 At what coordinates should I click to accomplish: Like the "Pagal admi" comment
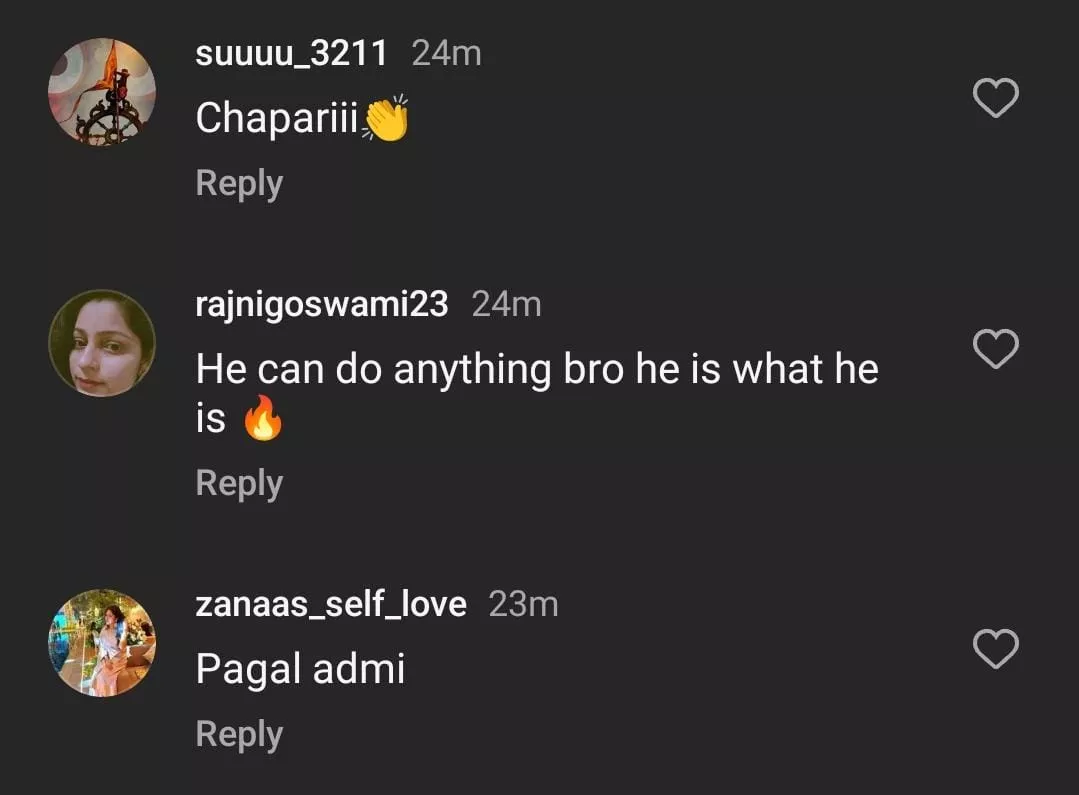click(x=995, y=649)
